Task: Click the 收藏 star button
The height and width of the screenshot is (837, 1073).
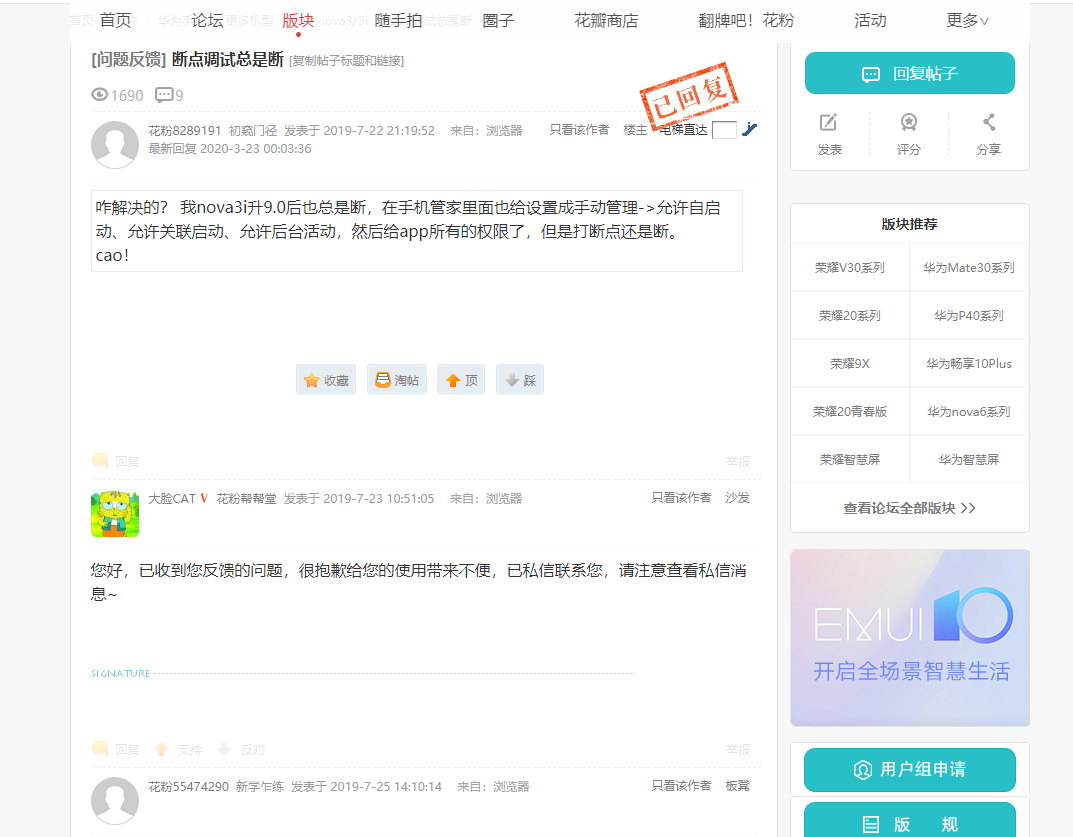Action: point(326,380)
